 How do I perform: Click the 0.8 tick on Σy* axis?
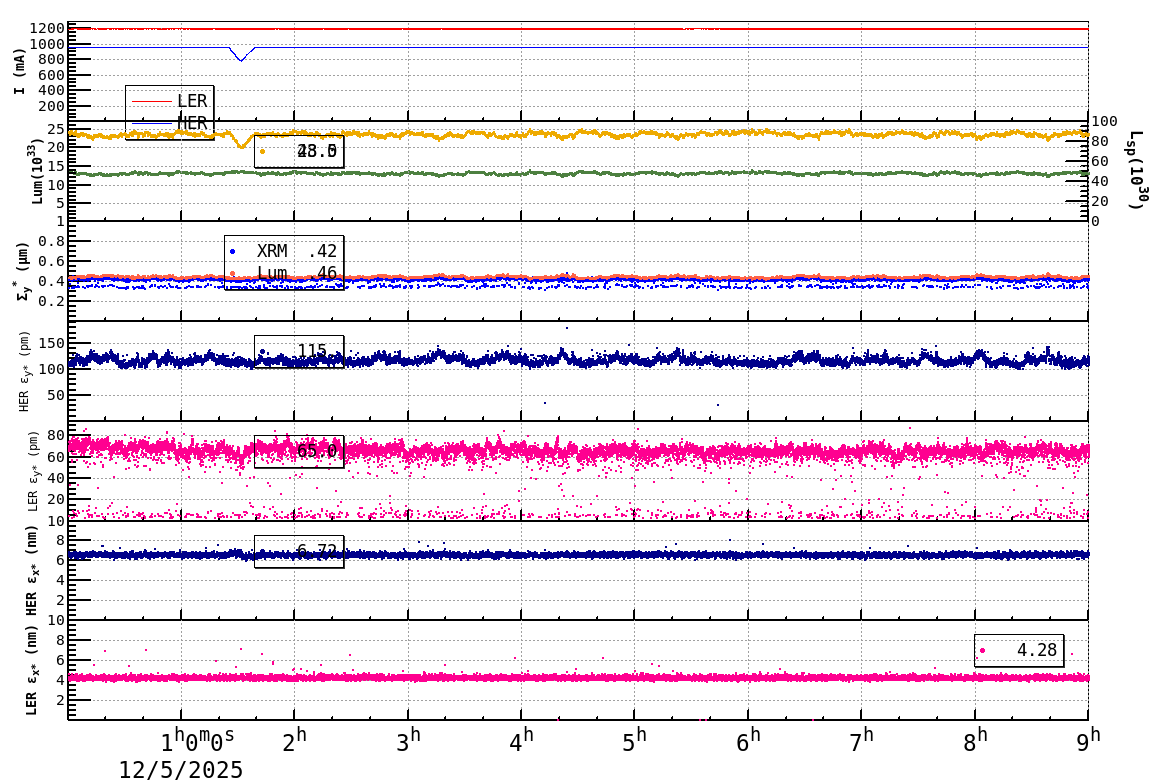pyautogui.click(x=52, y=241)
